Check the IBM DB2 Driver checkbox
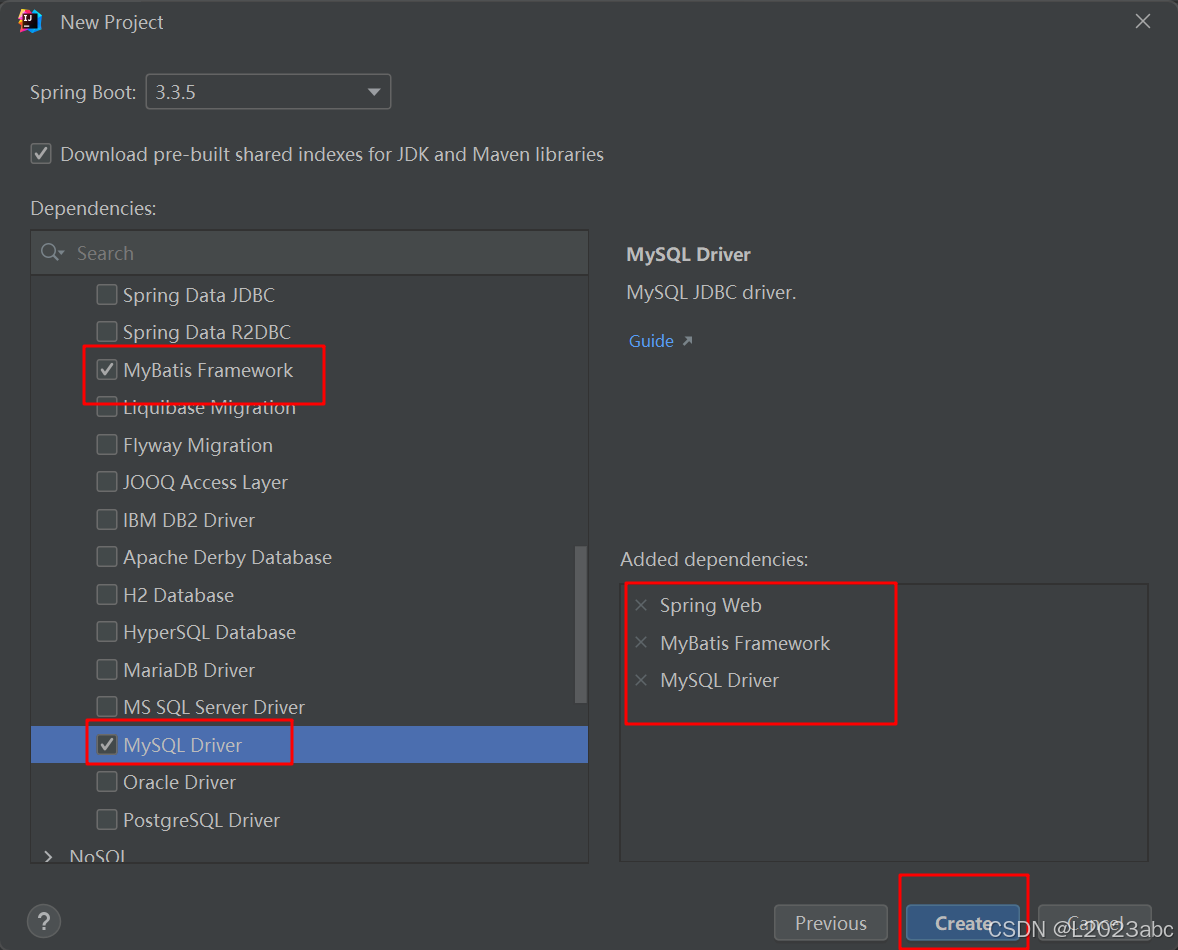The width and height of the screenshot is (1178, 950). 107,520
